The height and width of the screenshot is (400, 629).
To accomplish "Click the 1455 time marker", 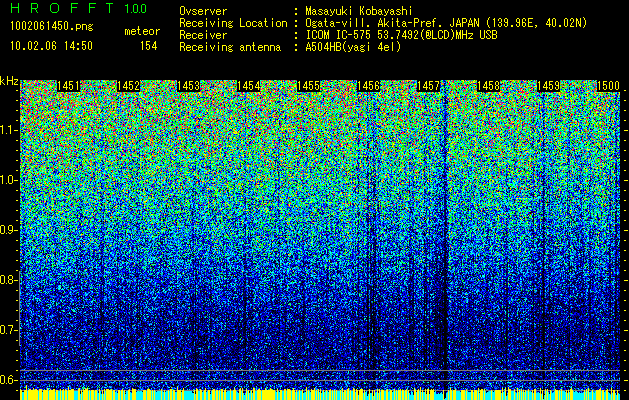I will coord(308,86).
